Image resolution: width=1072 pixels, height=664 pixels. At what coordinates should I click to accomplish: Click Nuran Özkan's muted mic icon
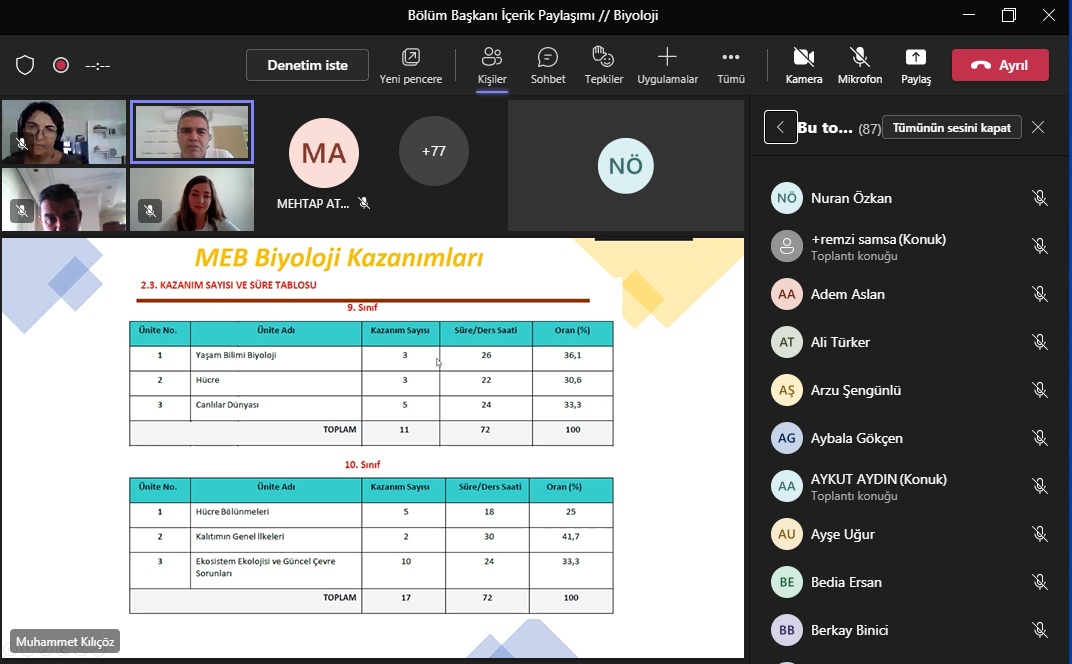[1040, 198]
